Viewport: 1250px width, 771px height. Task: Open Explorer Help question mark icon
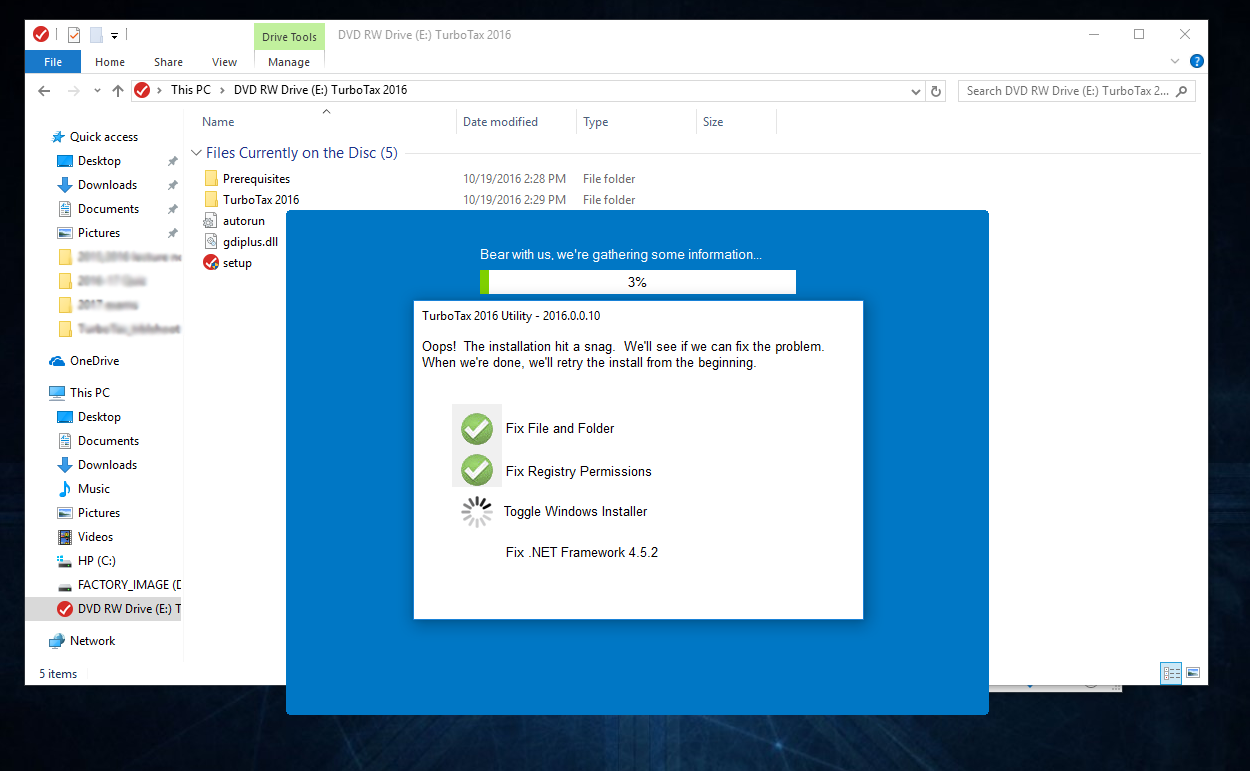click(1197, 61)
